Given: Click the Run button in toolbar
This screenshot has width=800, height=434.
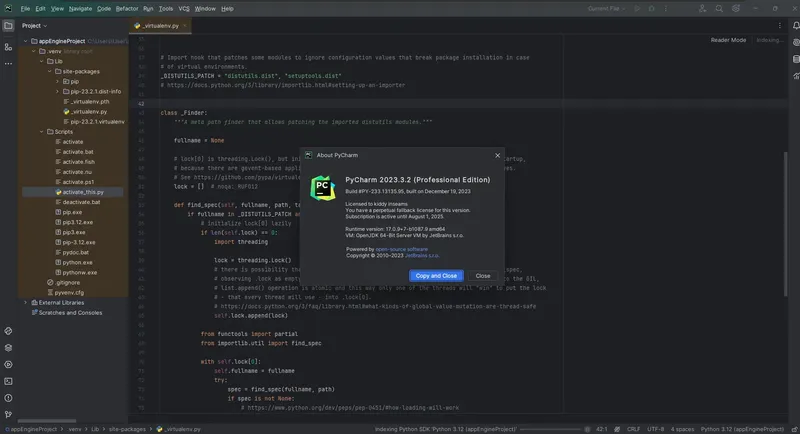Looking at the screenshot, I should point(637,9).
